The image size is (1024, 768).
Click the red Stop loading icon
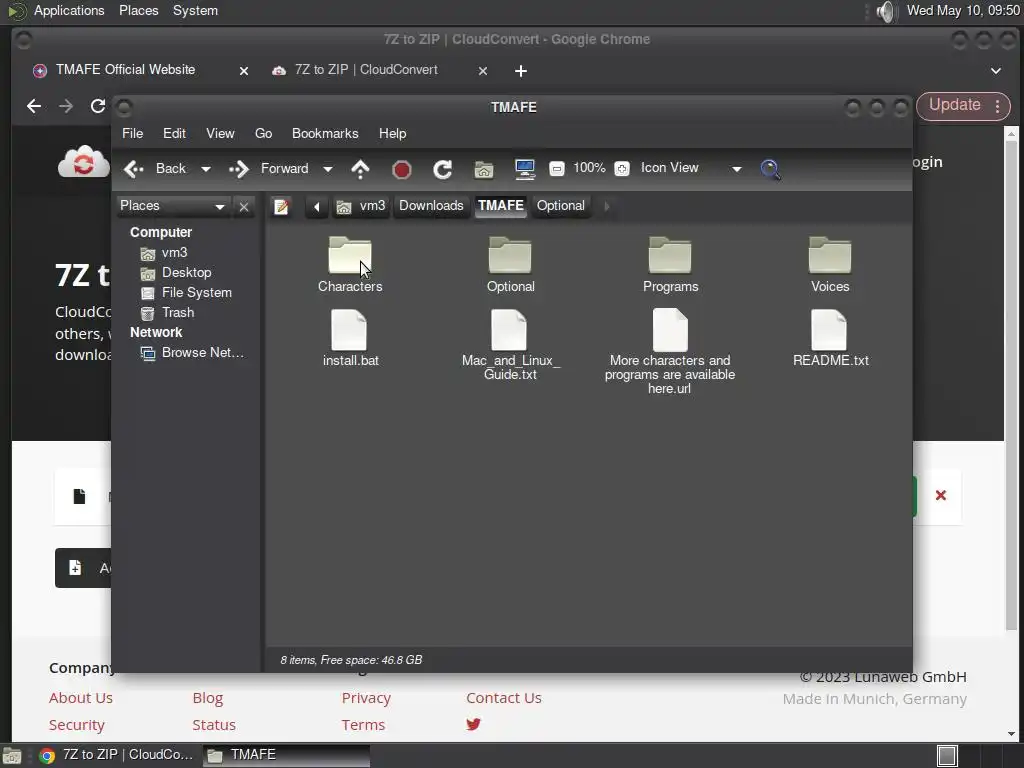click(x=402, y=170)
